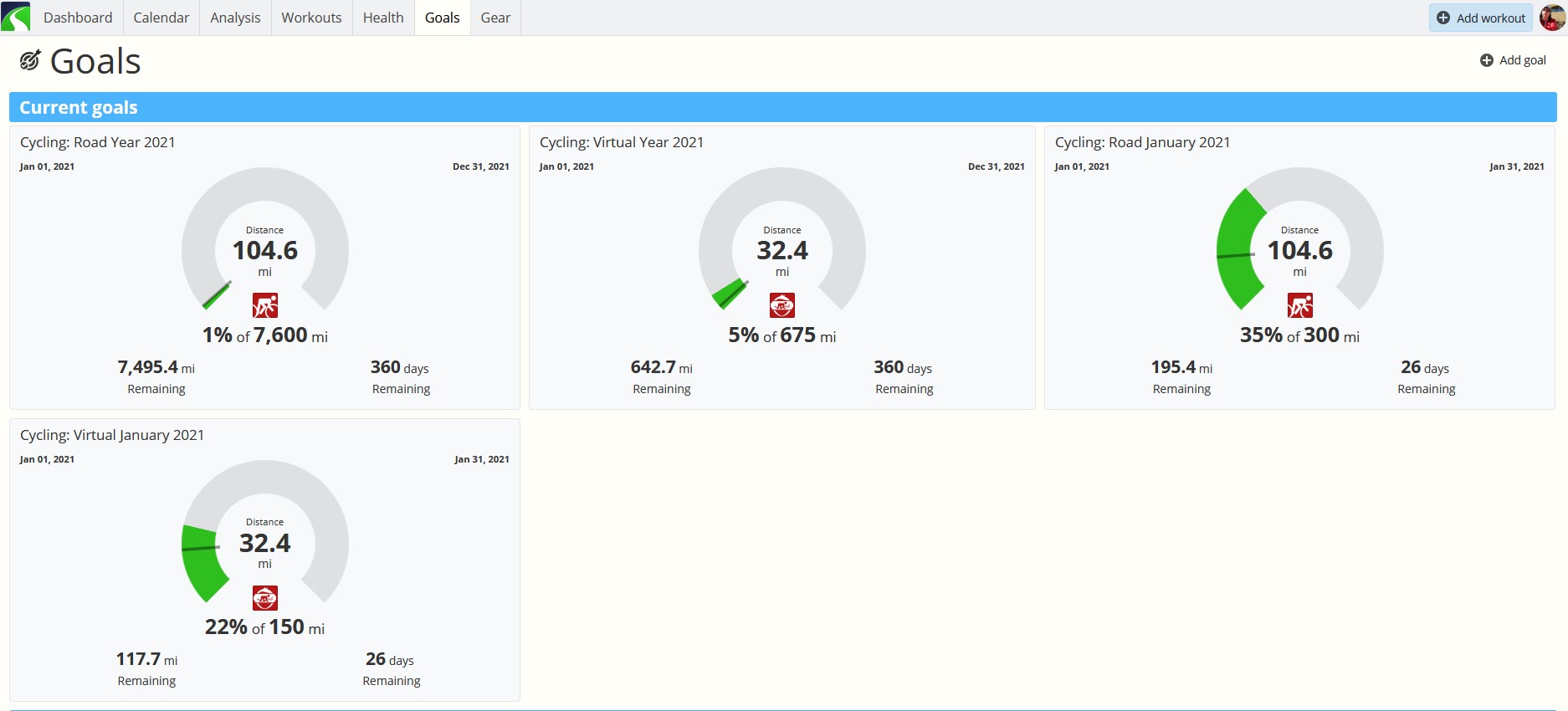Click the Add workout button
This screenshot has height=711, width=1568.
click(1481, 18)
